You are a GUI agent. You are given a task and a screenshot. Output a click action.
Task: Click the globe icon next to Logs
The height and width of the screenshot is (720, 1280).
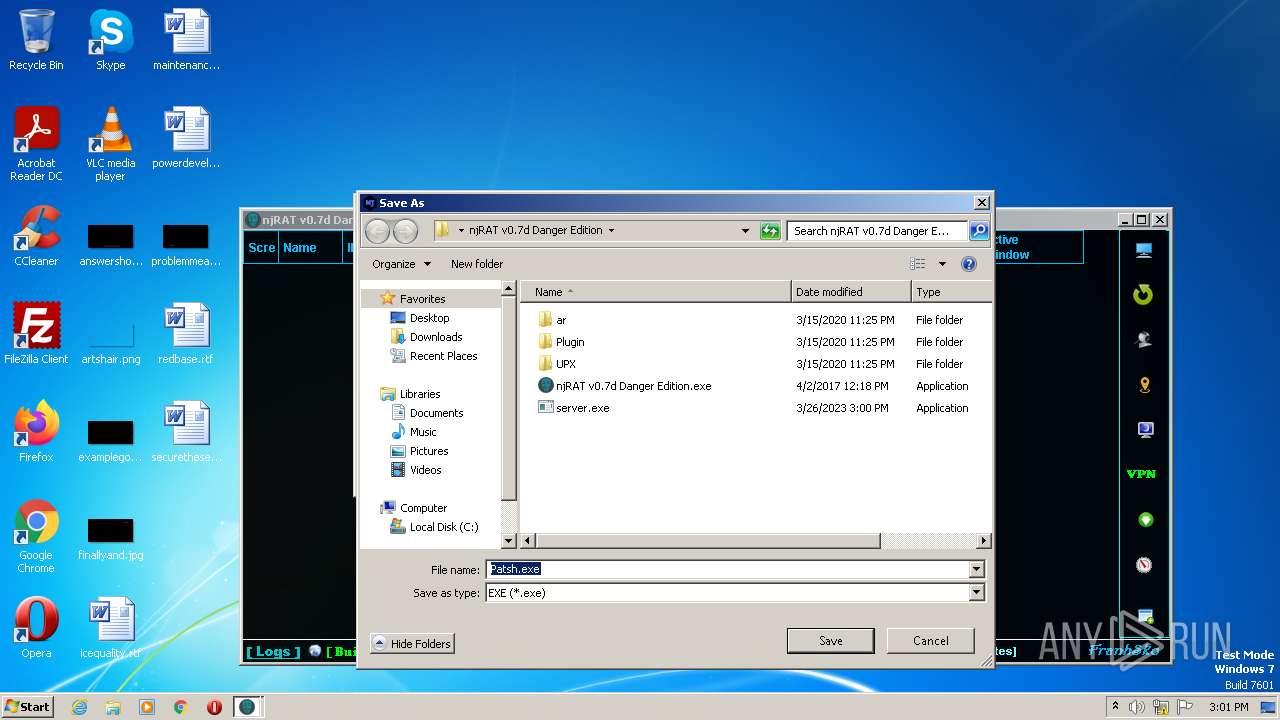point(315,651)
